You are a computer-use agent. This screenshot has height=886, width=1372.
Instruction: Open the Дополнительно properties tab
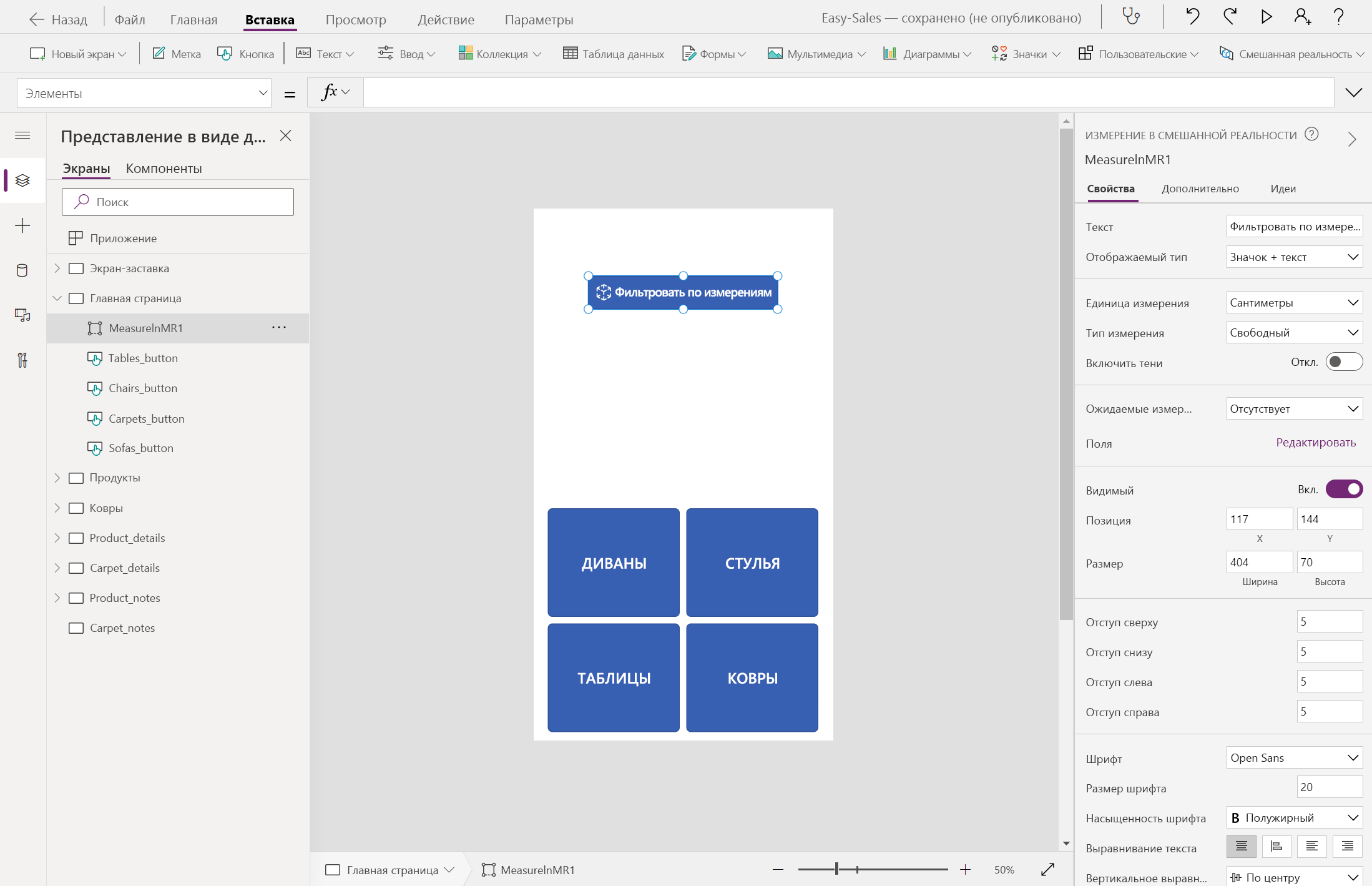coord(1200,189)
